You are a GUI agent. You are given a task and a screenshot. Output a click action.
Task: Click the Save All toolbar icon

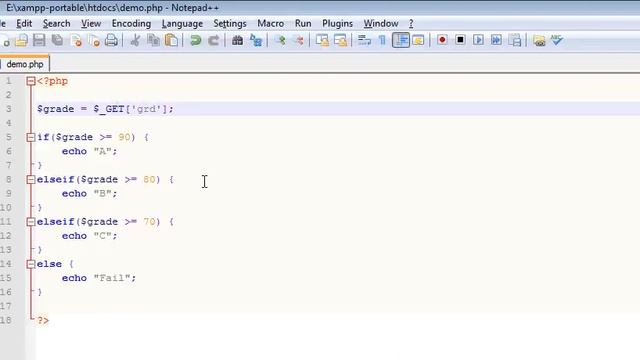[58, 40]
